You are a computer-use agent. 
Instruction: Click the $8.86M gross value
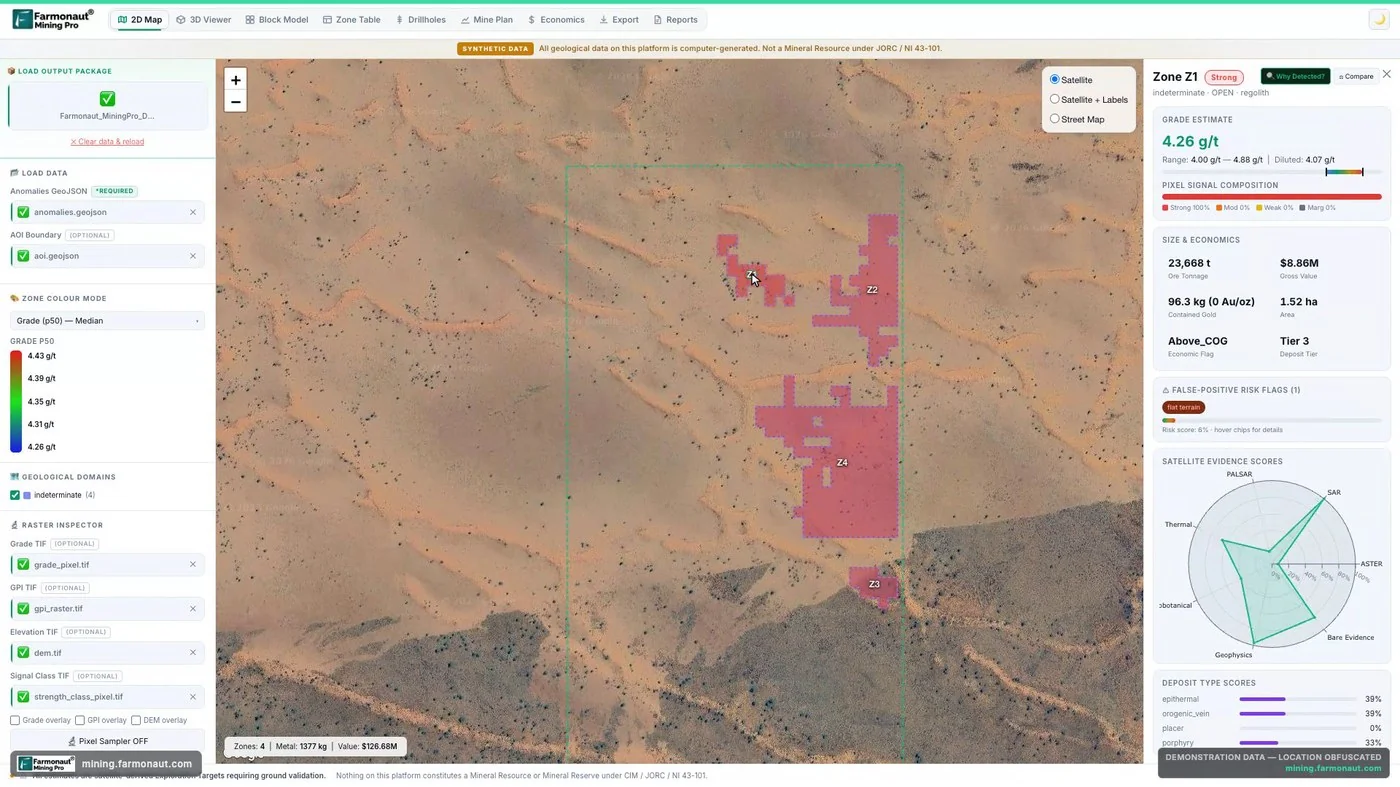[1299, 263]
